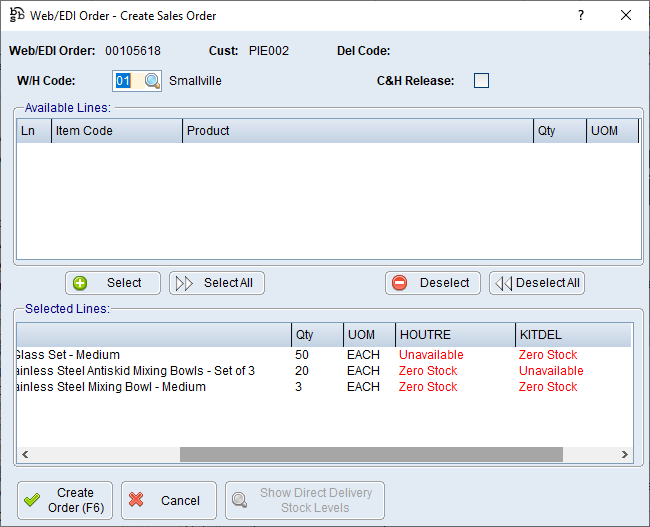Click the red X Cancel button

click(x=166, y=500)
